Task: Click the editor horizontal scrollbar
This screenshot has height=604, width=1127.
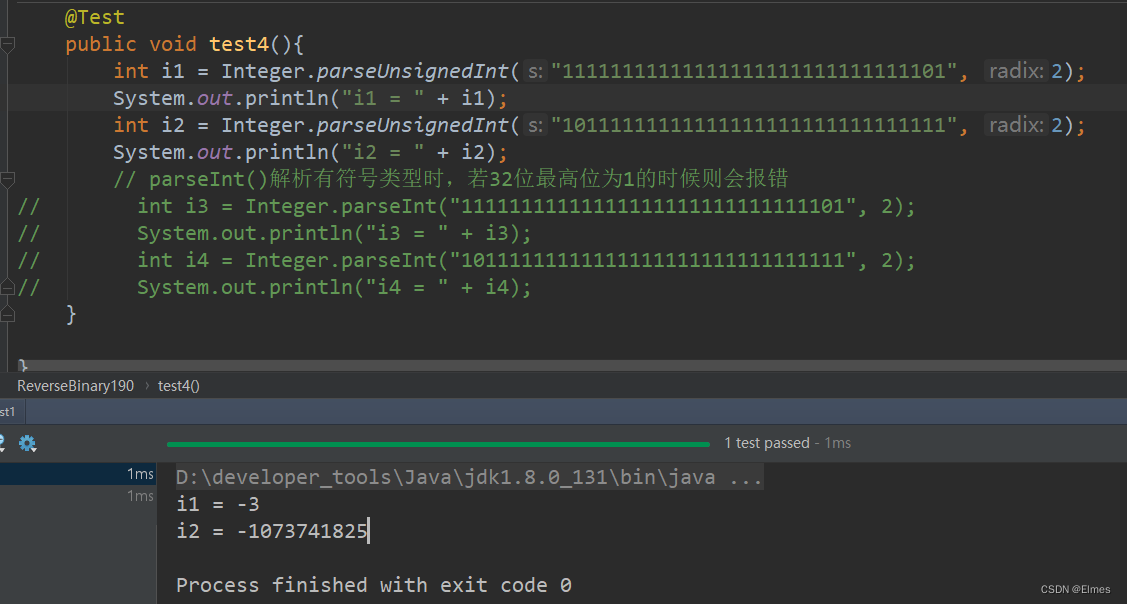Action: (571, 365)
